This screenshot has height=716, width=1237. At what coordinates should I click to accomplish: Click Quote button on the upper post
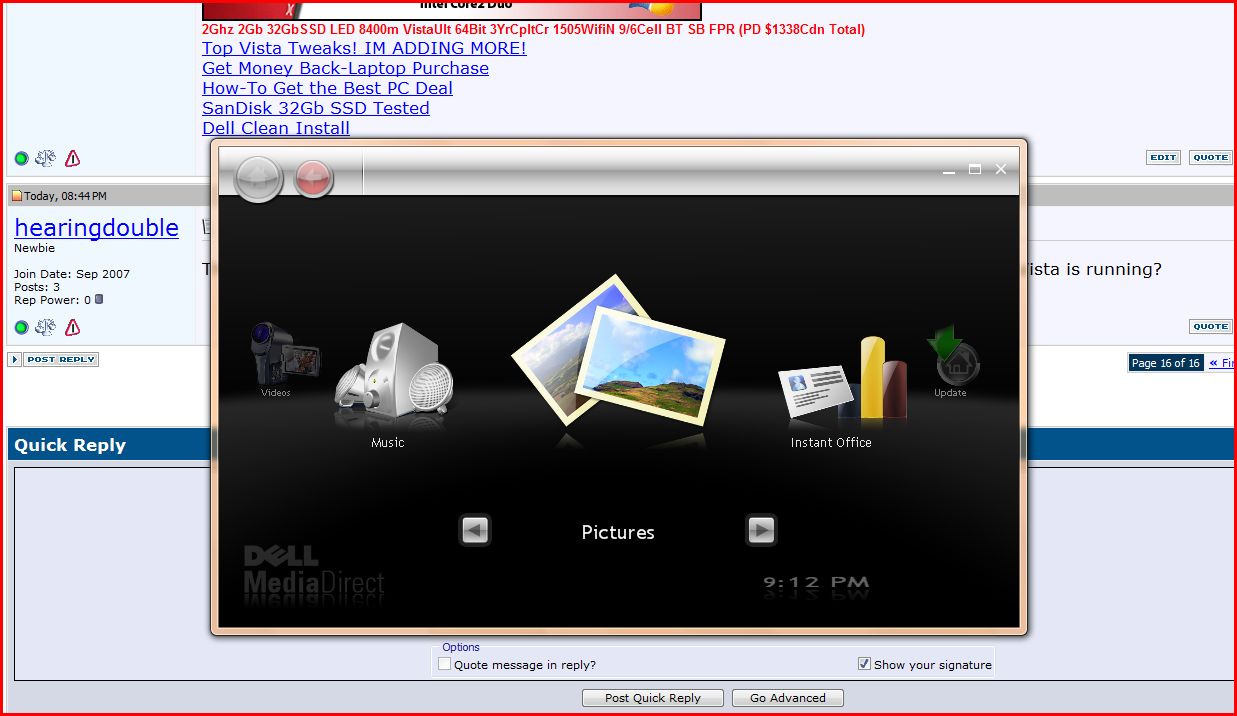1211,158
